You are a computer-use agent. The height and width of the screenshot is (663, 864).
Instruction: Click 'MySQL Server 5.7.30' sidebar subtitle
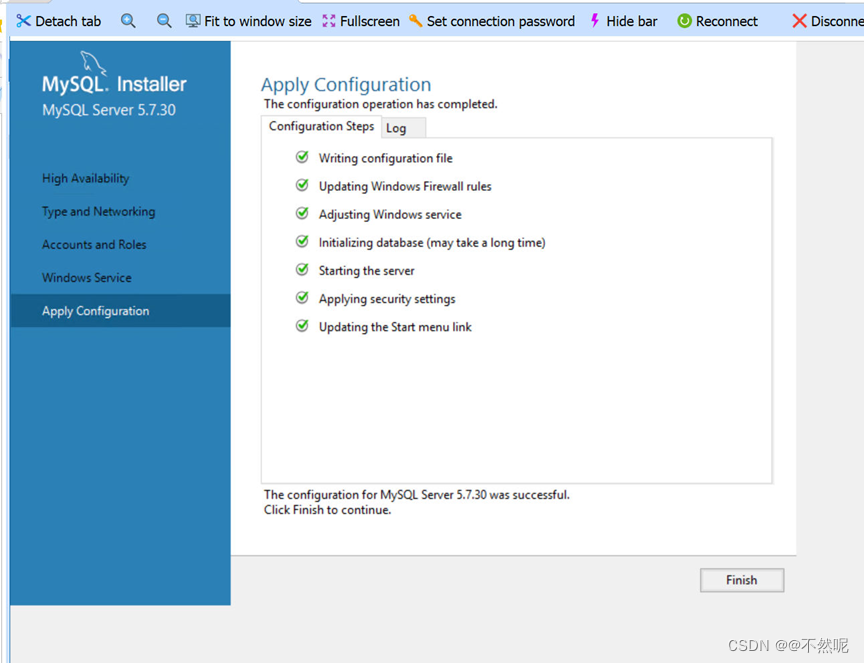109,110
